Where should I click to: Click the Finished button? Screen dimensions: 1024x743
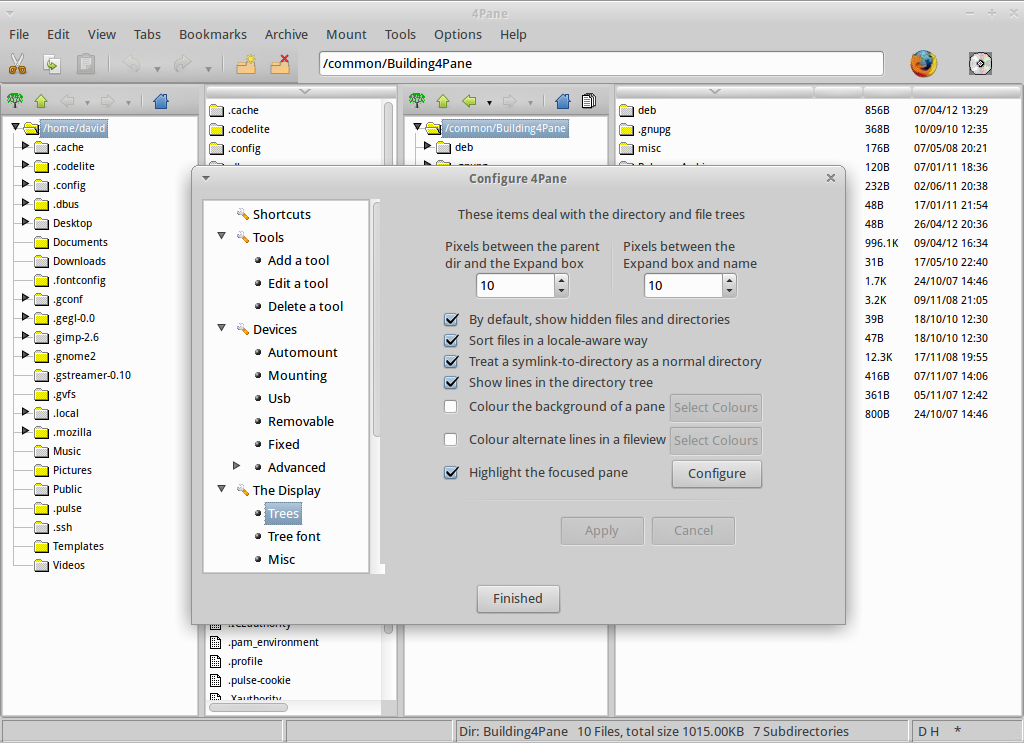pyautogui.click(x=518, y=599)
